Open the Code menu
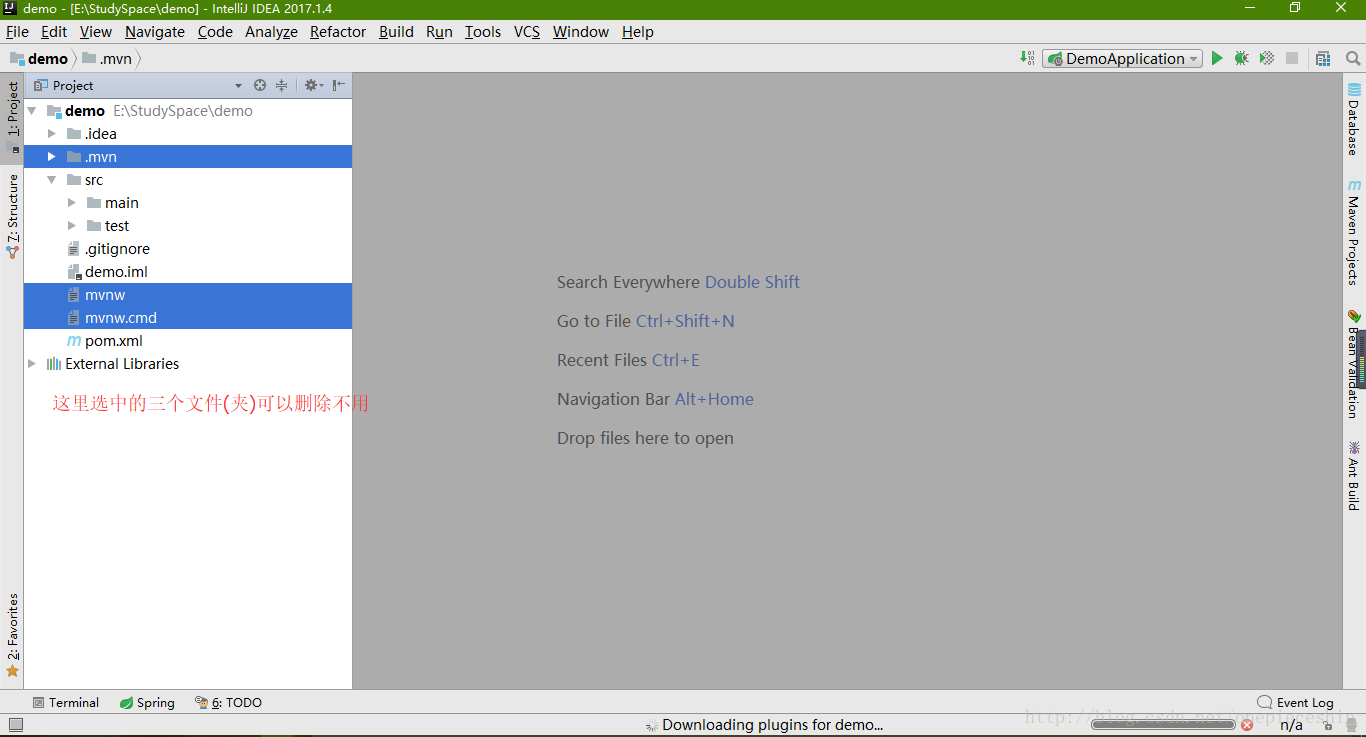 click(x=215, y=32)
